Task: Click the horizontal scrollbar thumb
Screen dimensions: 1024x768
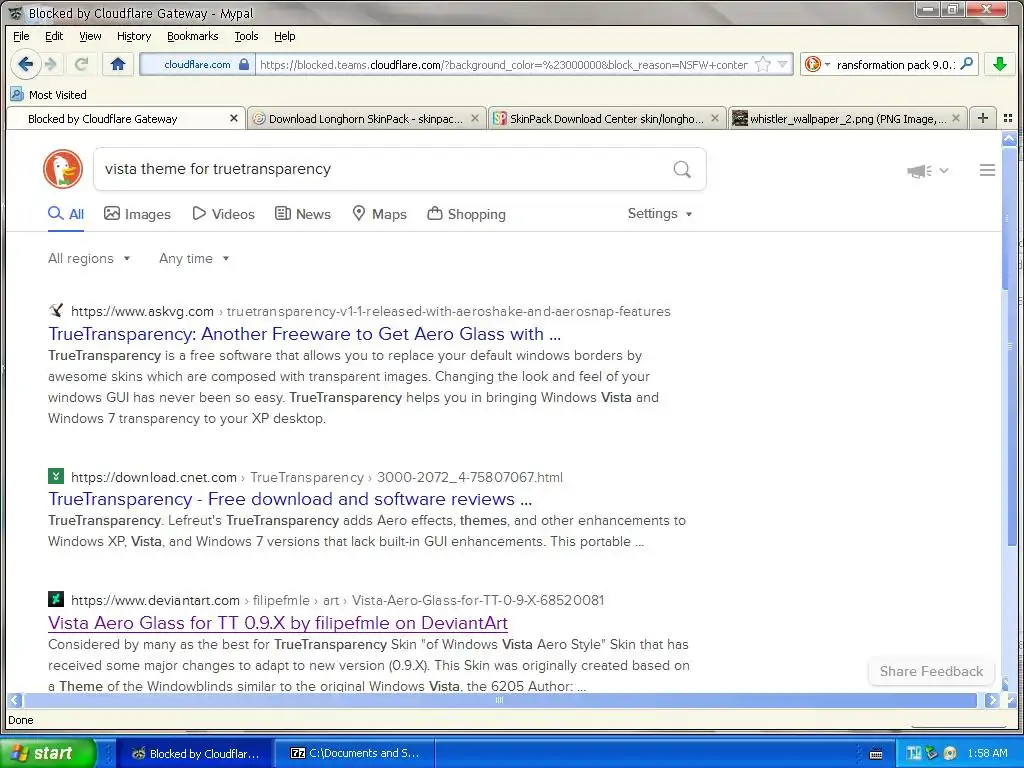Action: pyautogui.click(x=500, y=700)
